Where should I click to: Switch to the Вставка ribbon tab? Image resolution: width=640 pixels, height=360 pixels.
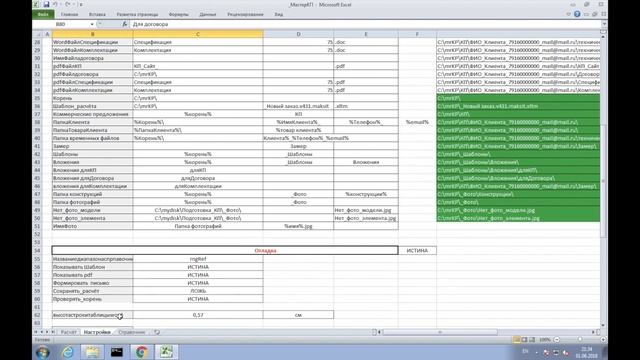[97, 14]
